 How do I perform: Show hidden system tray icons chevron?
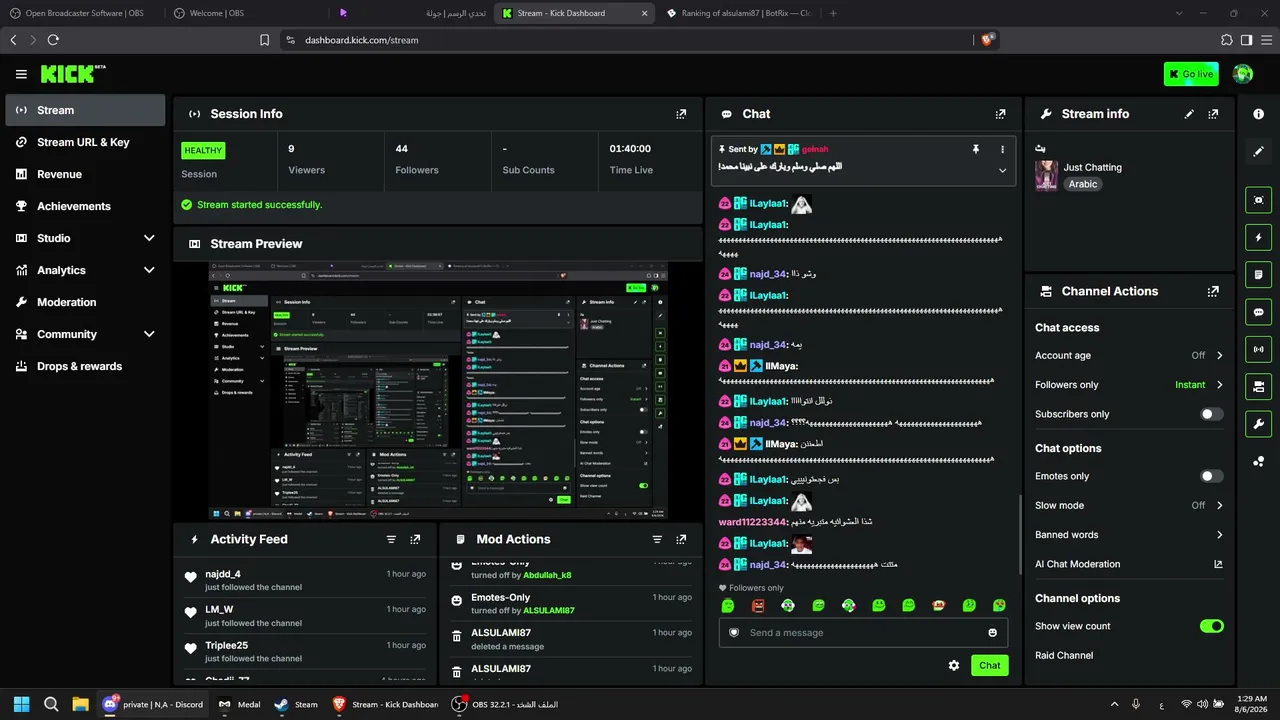pos(1114,704)
